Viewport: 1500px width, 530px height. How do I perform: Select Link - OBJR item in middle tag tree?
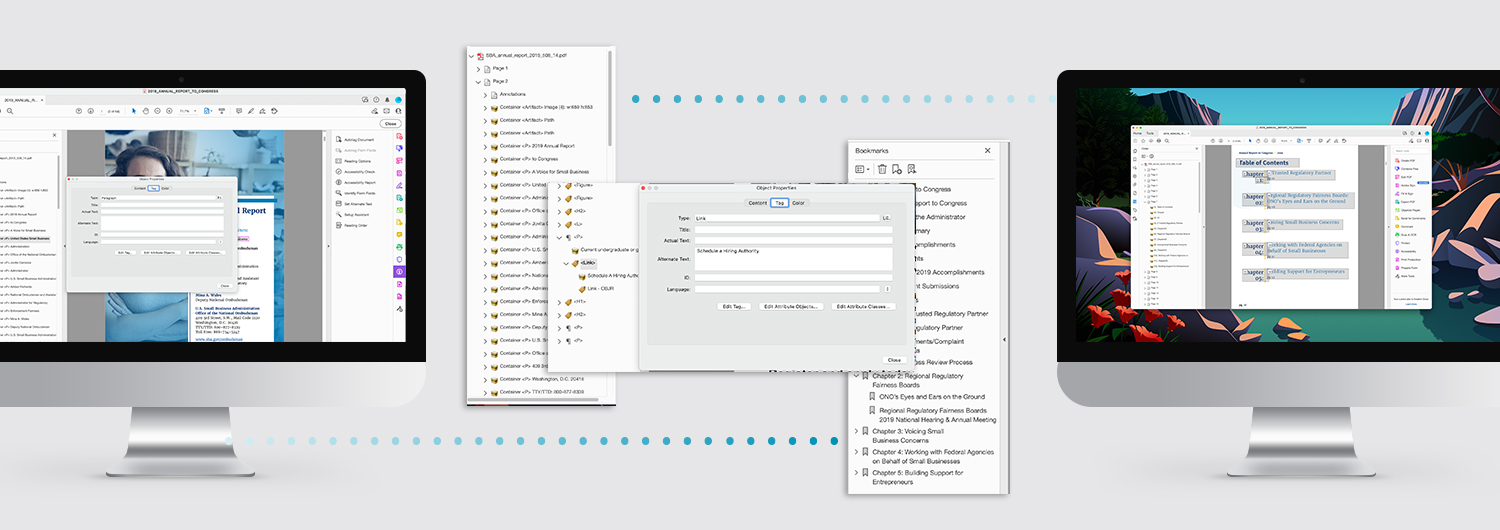599,288
